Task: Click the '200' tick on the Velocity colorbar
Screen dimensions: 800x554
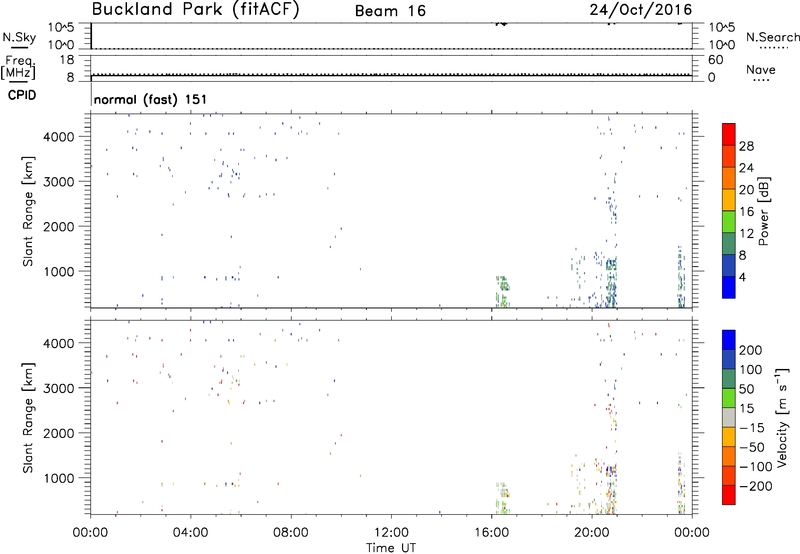Action: [751, 350]
